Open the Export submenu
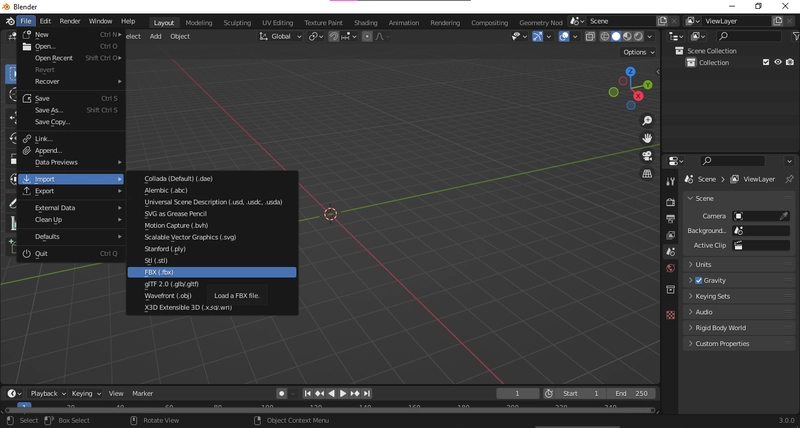The height and width of the screenshot is (428, 800). 71,191
